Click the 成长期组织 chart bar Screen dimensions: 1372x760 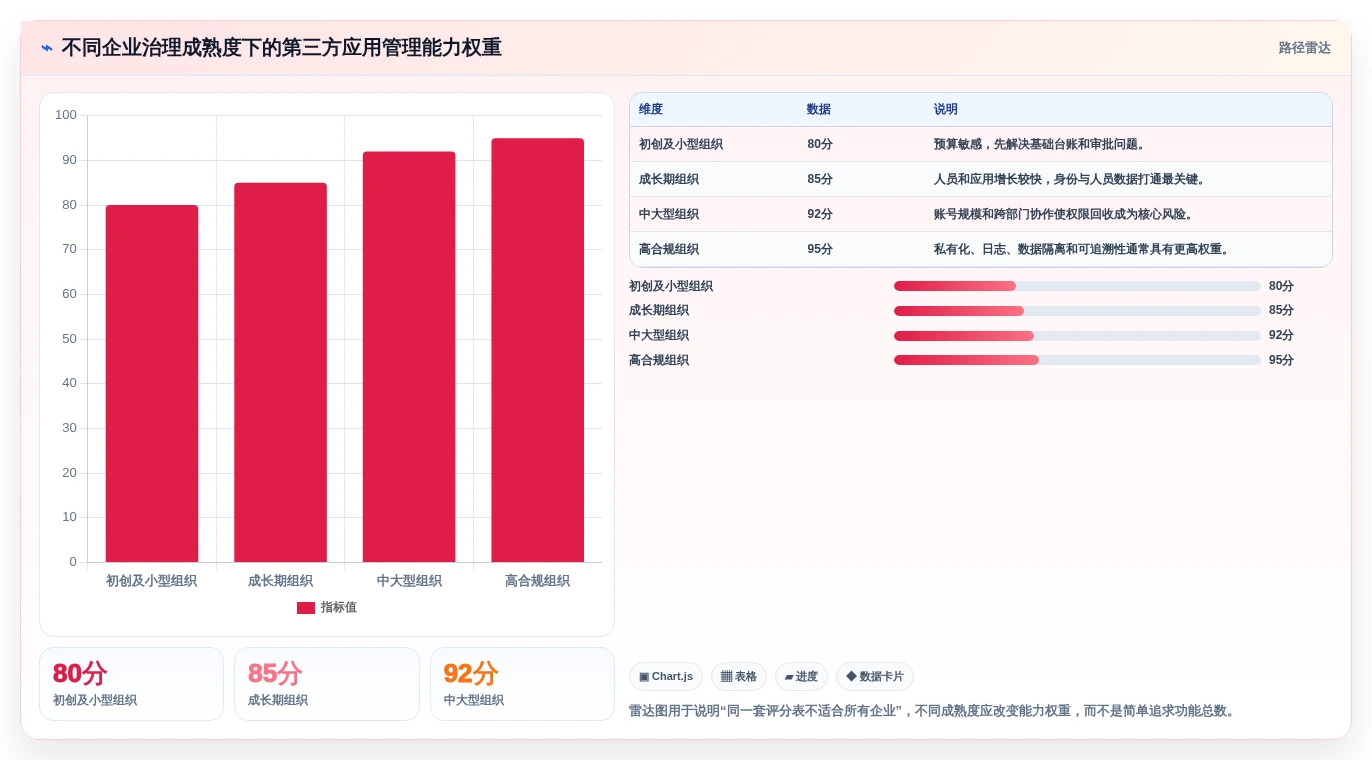[280, 372]
